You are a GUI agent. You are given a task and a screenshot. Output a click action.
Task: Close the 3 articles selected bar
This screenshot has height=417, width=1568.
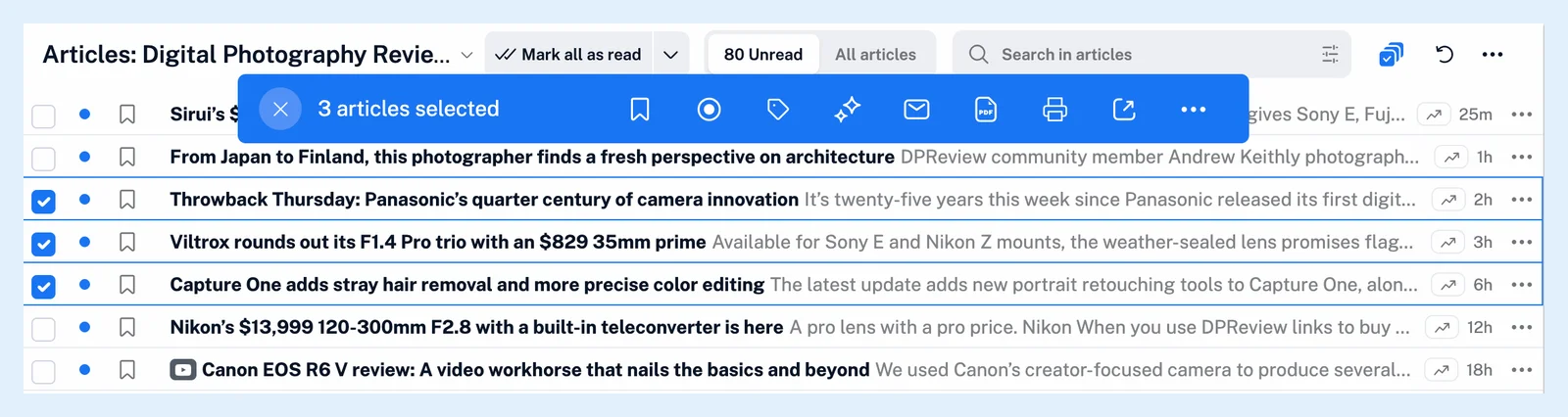click(x=280, y=109)
